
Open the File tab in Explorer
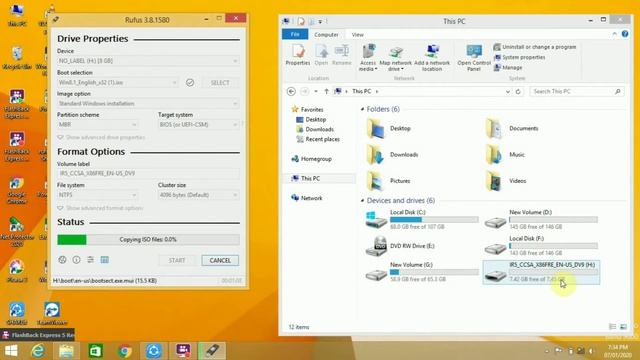pyautogui.click(x=295, y=34)
